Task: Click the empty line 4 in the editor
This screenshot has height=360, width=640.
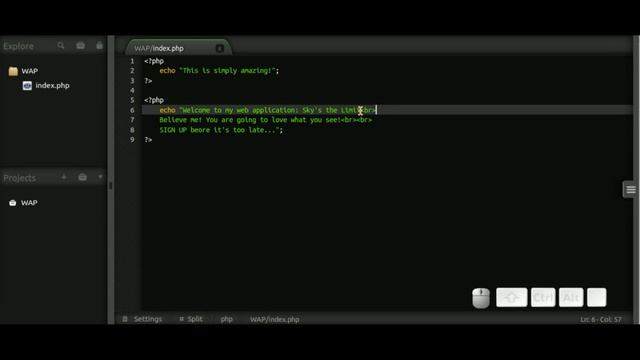Action: 387,91
